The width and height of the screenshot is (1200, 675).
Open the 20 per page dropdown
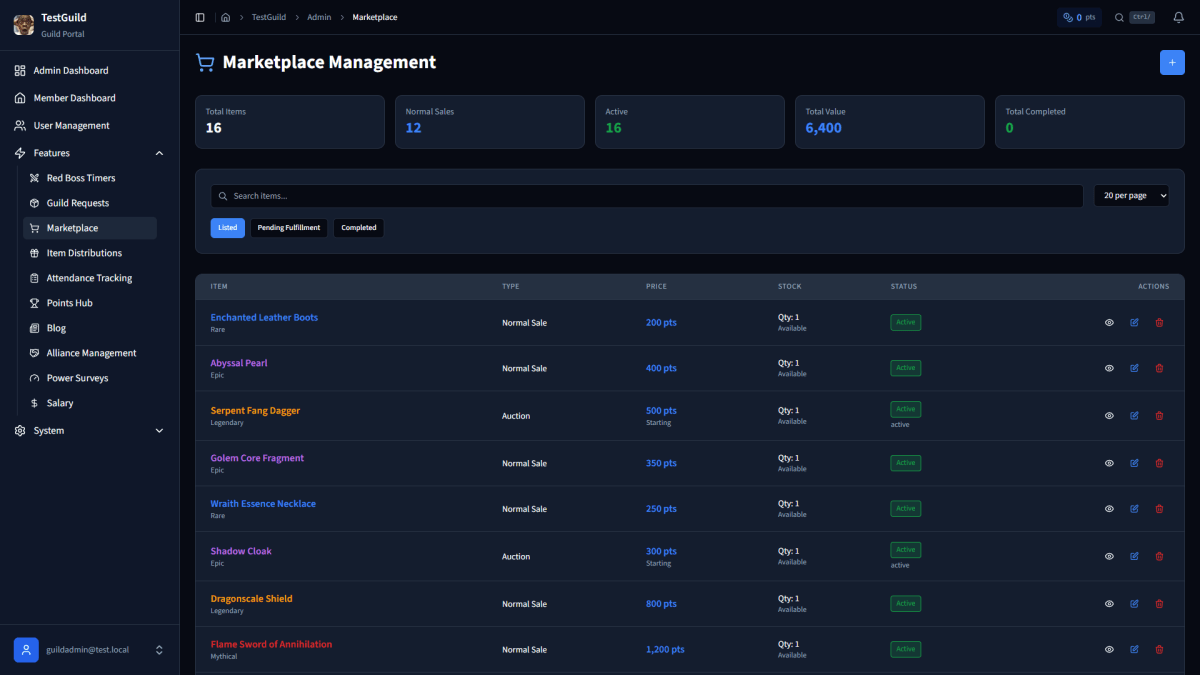coord(1131,195)
